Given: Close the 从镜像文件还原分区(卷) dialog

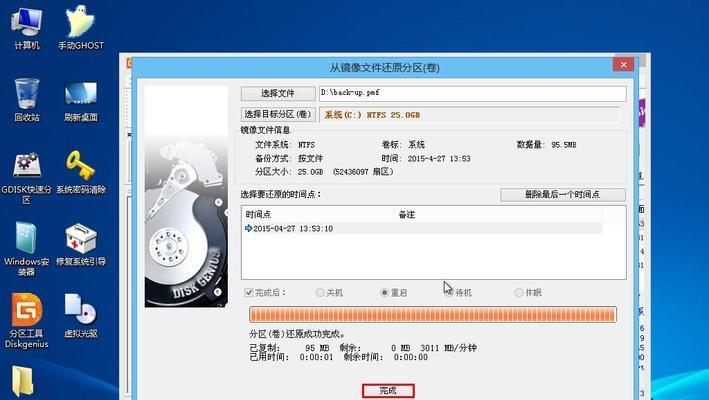Looking at the screenshot, I should pyautogui.click(x=623, y=65).
